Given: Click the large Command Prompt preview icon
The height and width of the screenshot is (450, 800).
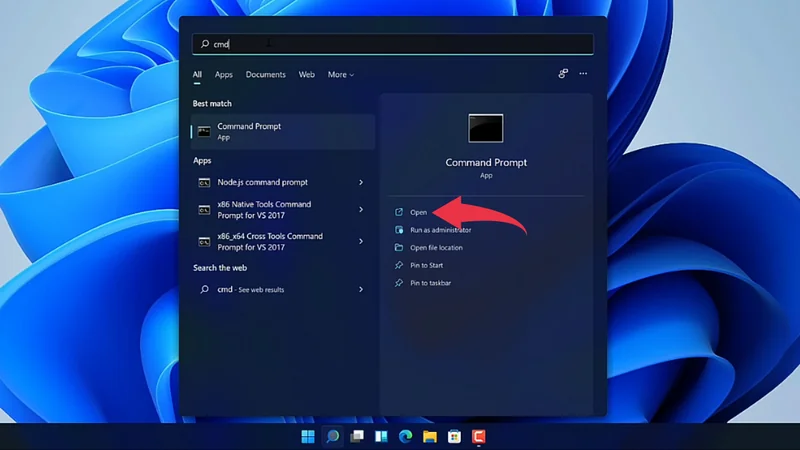Looking at the screenshot, I should pos(486,128).
